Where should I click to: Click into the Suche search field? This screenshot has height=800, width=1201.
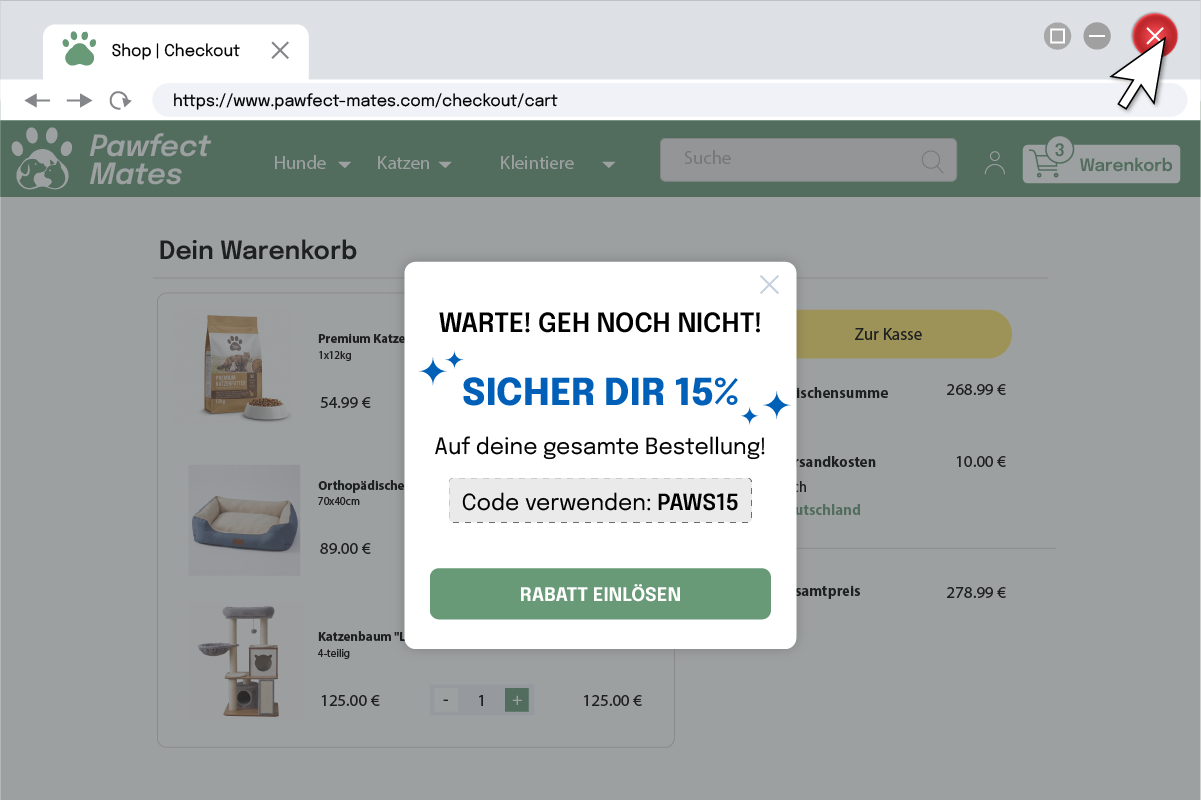tap(808, 160)
